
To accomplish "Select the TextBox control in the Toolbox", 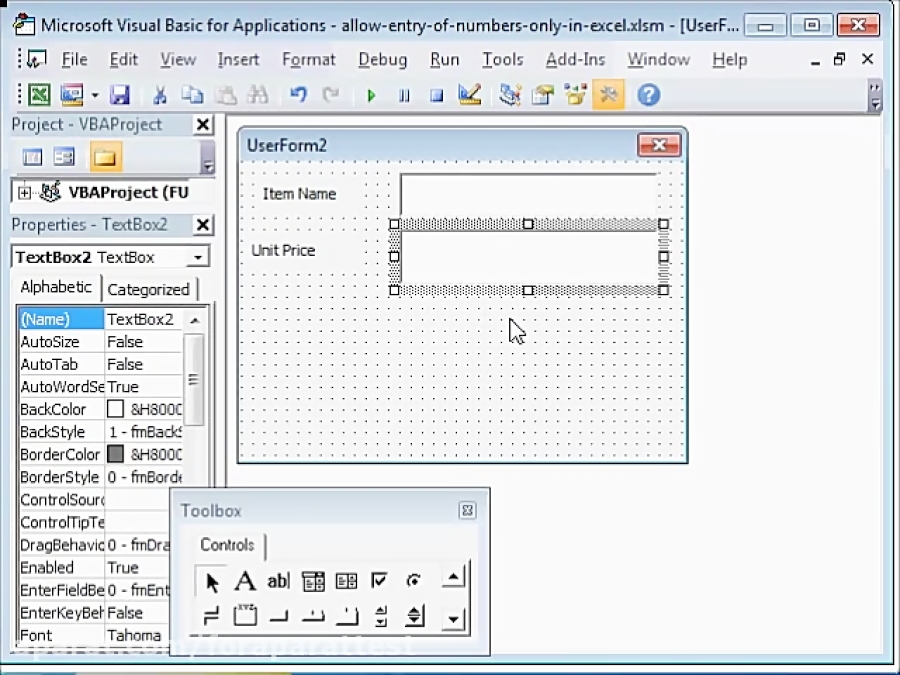I will 278,581.
